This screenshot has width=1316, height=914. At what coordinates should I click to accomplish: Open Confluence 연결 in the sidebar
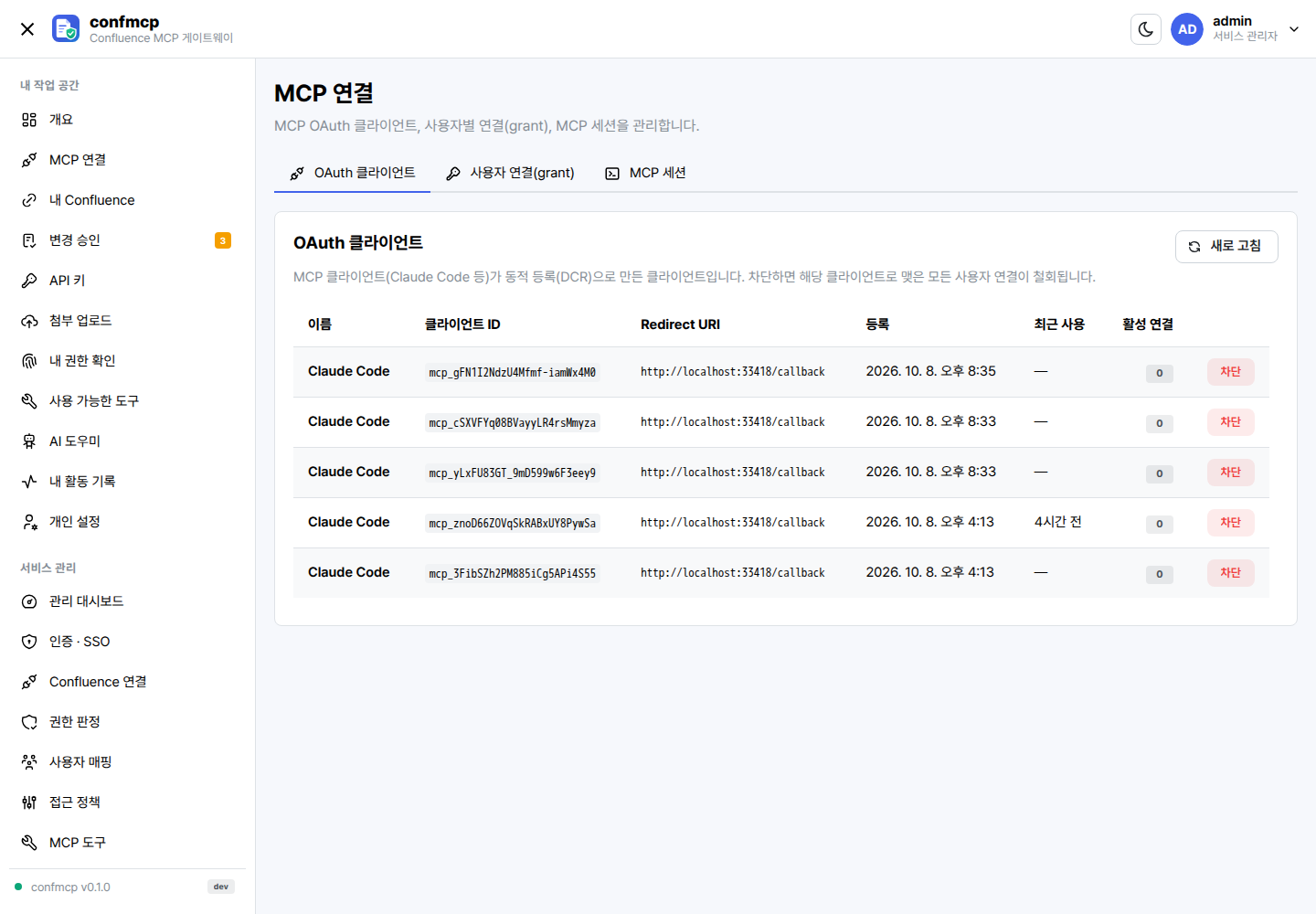(x=127, y=682)
